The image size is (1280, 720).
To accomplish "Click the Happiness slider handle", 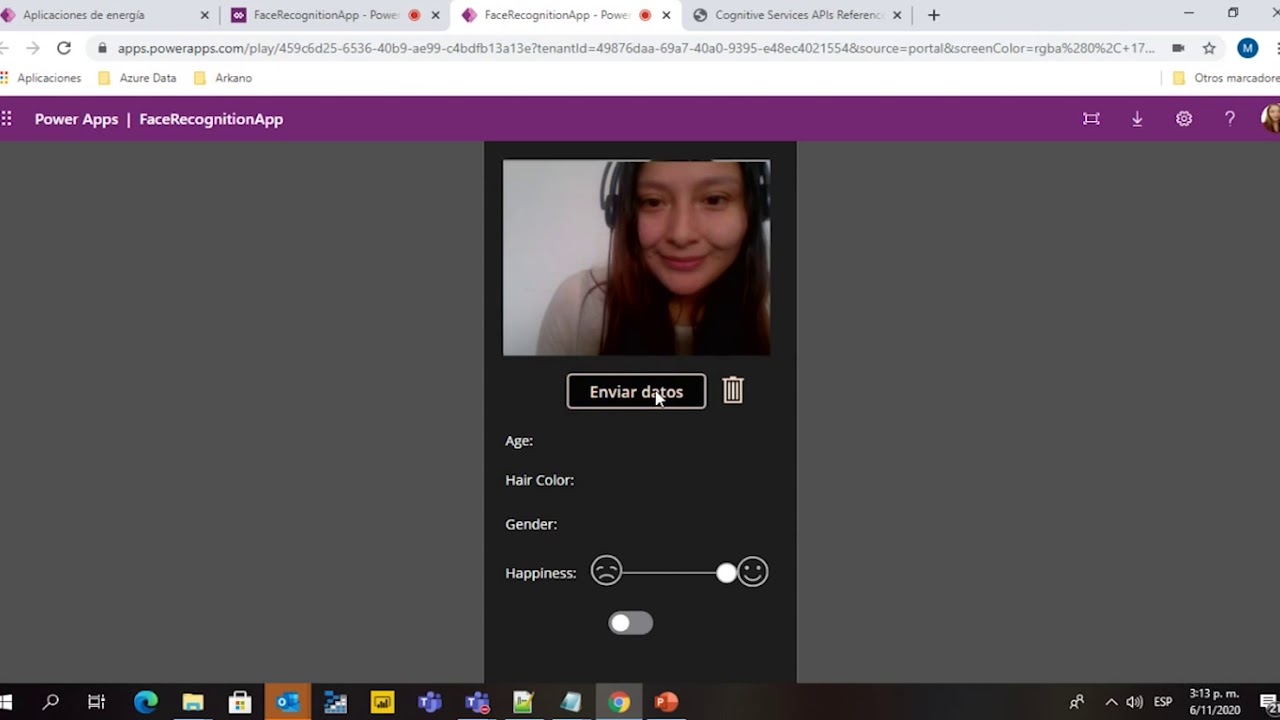I will point(726,572).
